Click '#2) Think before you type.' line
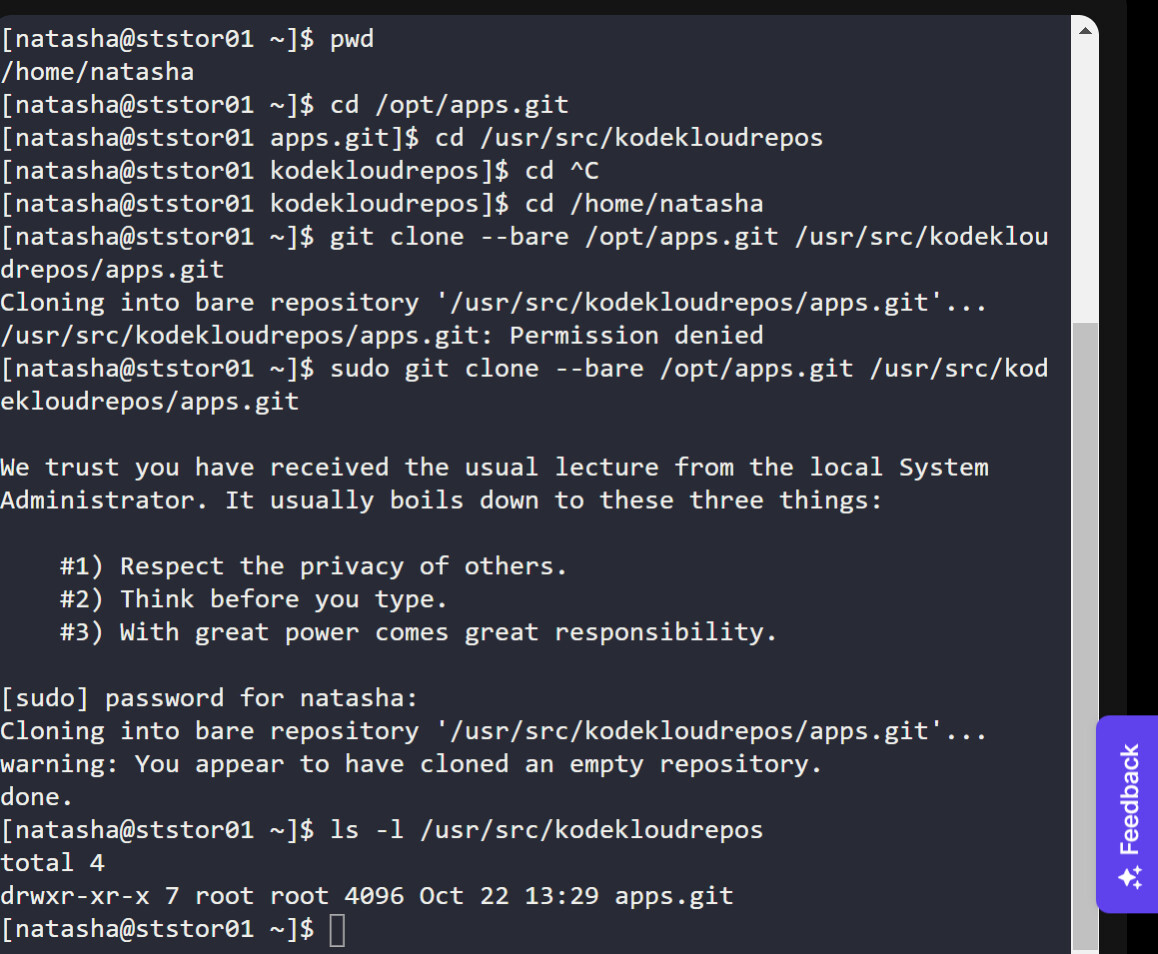 (x=254, y=600)
